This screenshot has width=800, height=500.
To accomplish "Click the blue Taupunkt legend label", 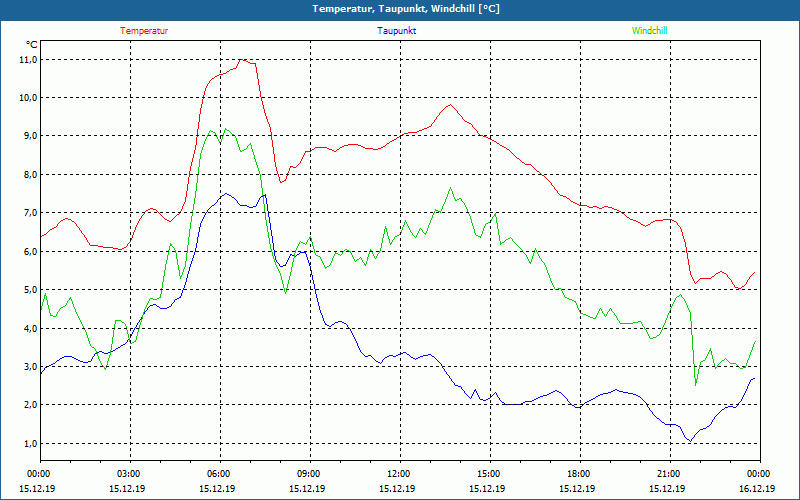I will point(397,31).
